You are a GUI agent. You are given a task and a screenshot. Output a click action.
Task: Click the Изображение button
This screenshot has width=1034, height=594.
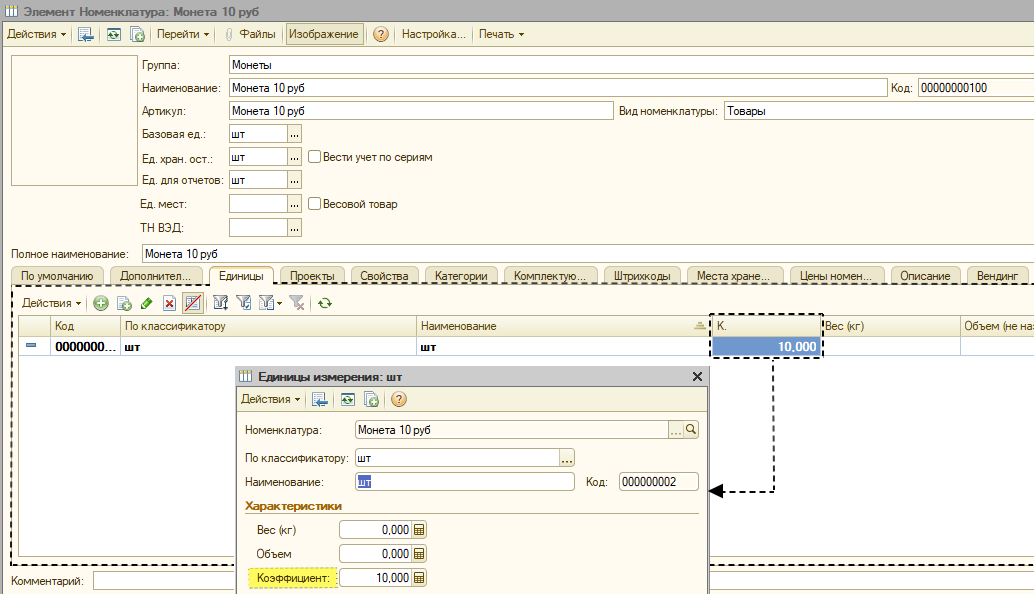pyautogui.click(x=324, y=34)
